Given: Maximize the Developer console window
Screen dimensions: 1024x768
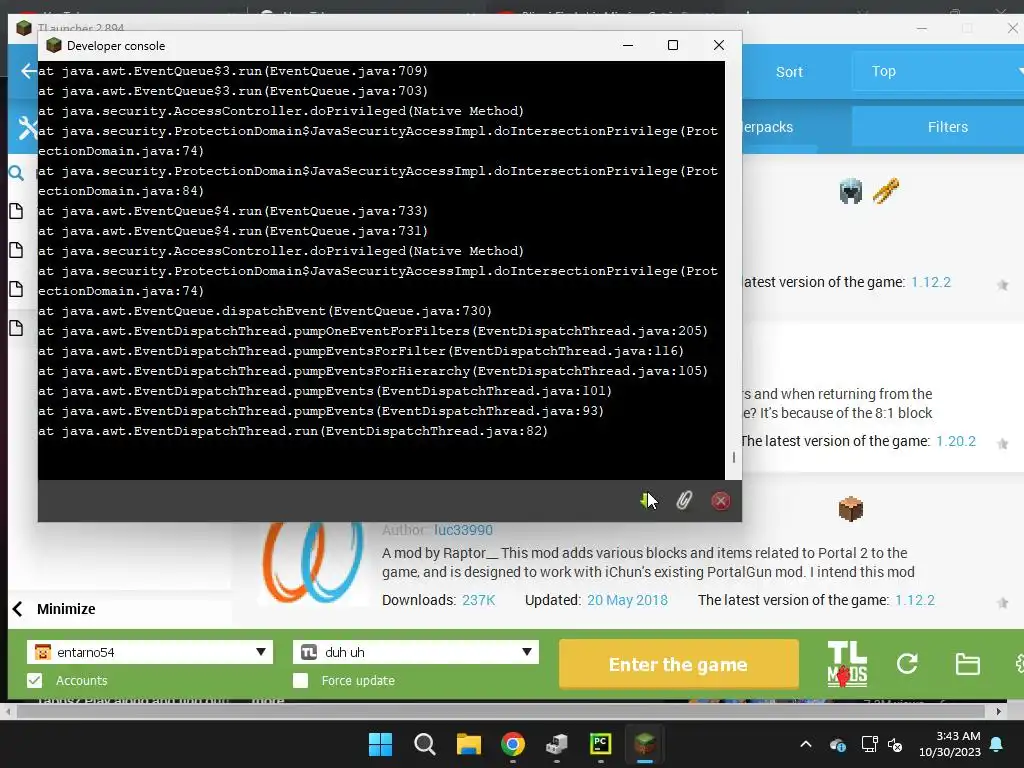Looking at the screenshot, I should [673, 45].
